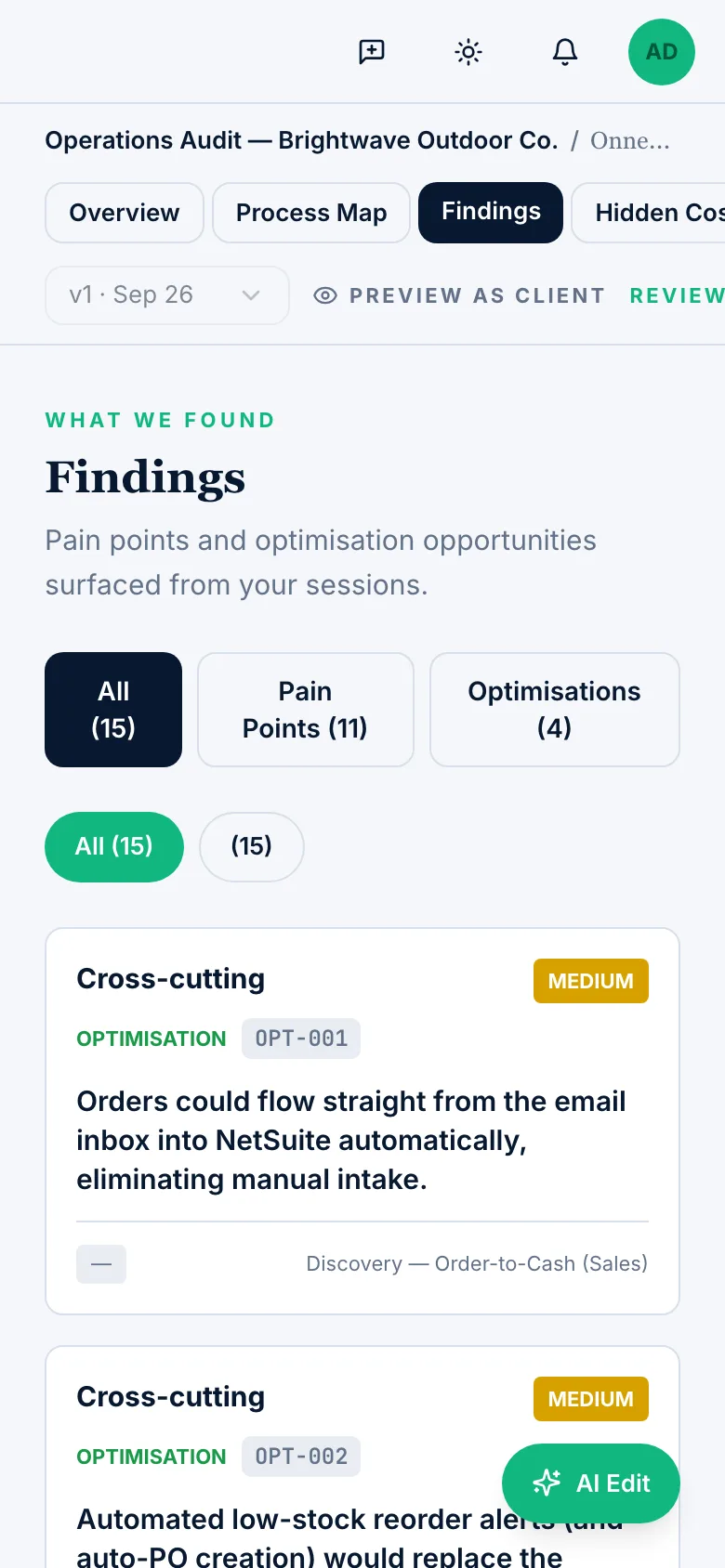The height and width of the screenshot is (1568, 725).
Task: Open notifications bell
Action: (x=565, y=52)
